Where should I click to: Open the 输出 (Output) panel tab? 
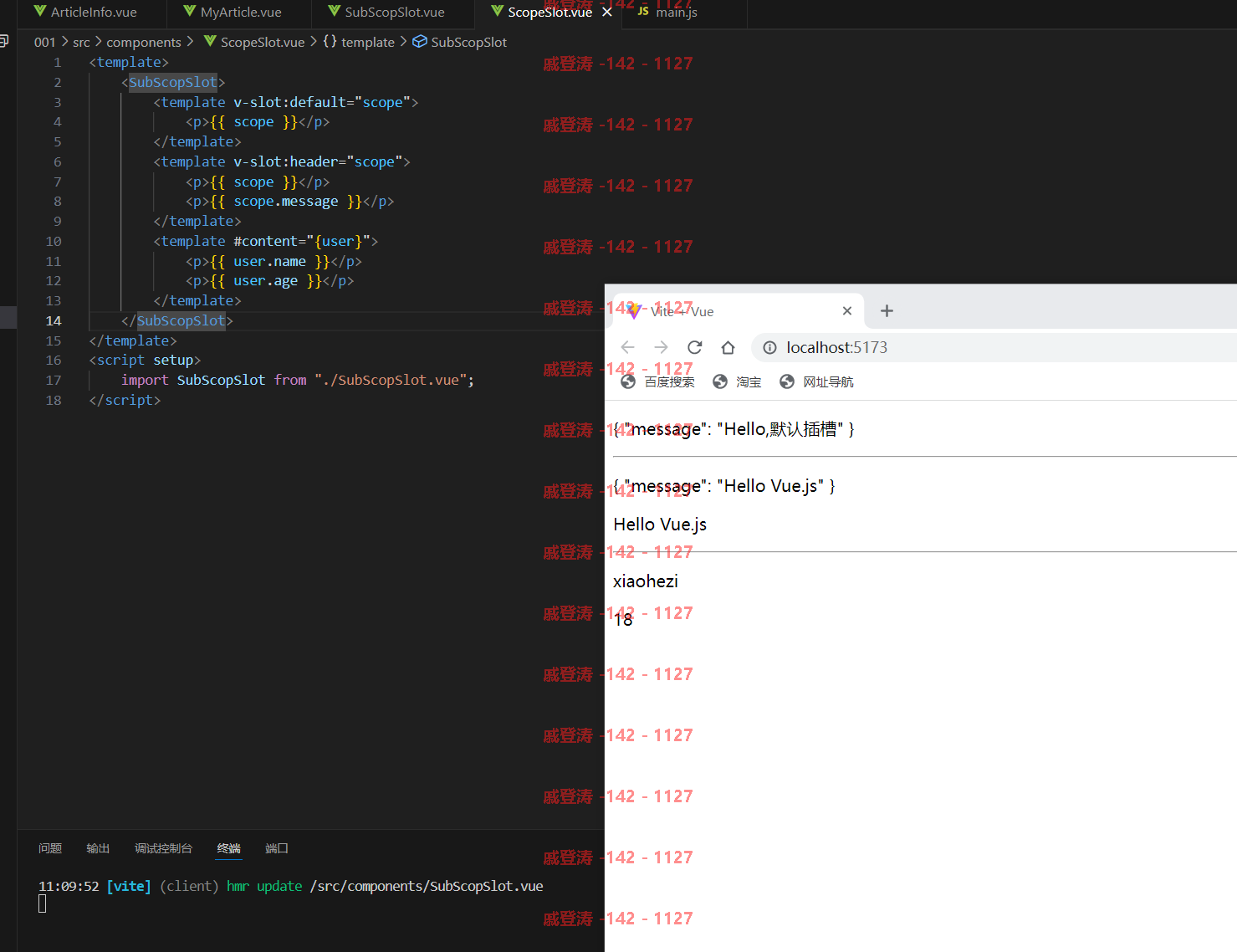(x=98, y=848)
